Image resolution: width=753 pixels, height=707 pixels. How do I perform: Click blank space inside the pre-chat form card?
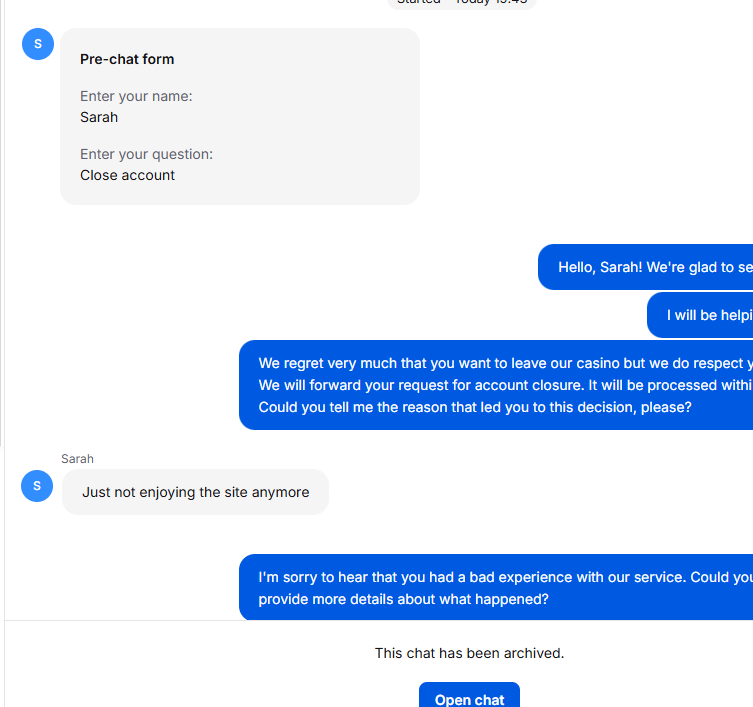320,120
